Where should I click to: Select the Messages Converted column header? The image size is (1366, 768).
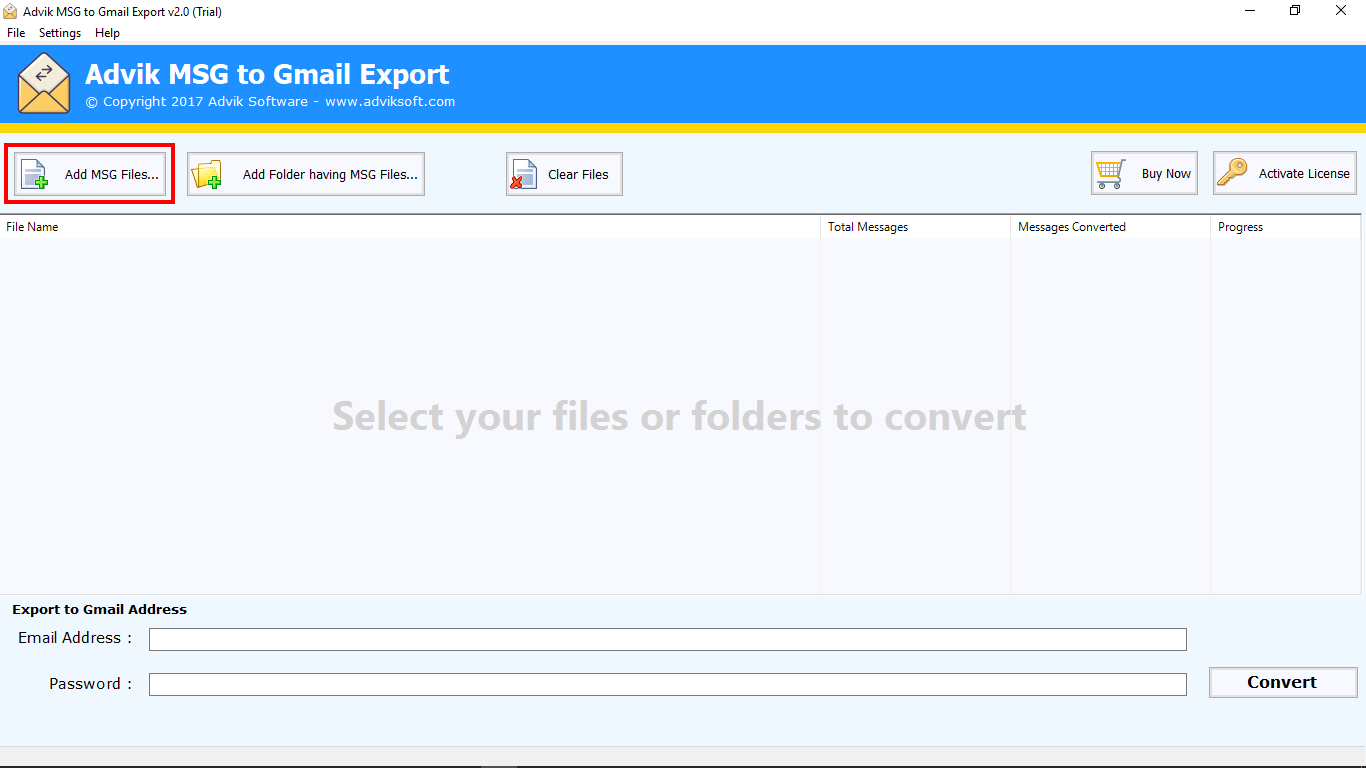tap(1110, 227)
